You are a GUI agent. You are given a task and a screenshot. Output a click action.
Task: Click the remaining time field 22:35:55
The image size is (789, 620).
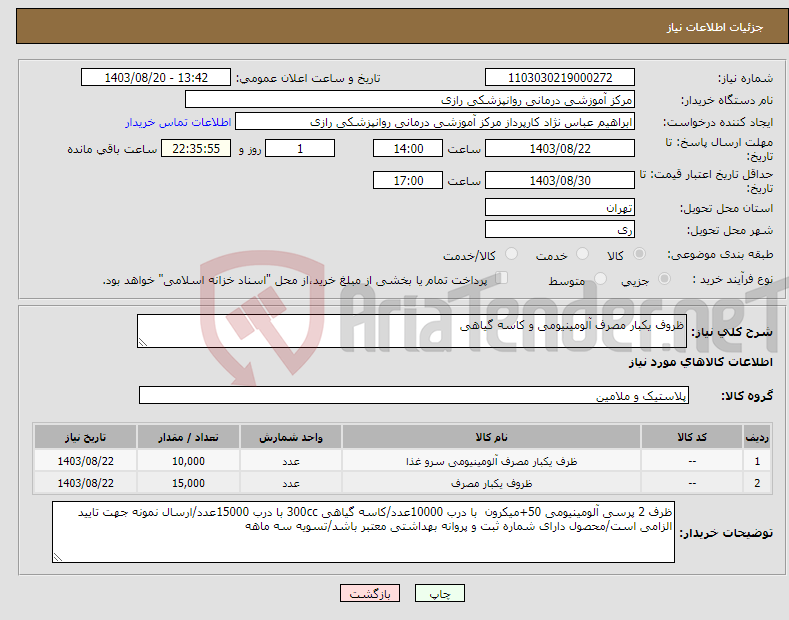[196, 148]
